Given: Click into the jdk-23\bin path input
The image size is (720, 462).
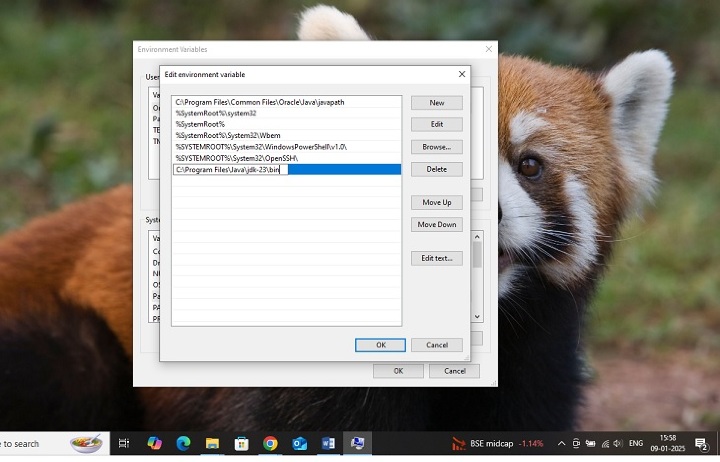Looking at the screenshot, I should [231, 169].
